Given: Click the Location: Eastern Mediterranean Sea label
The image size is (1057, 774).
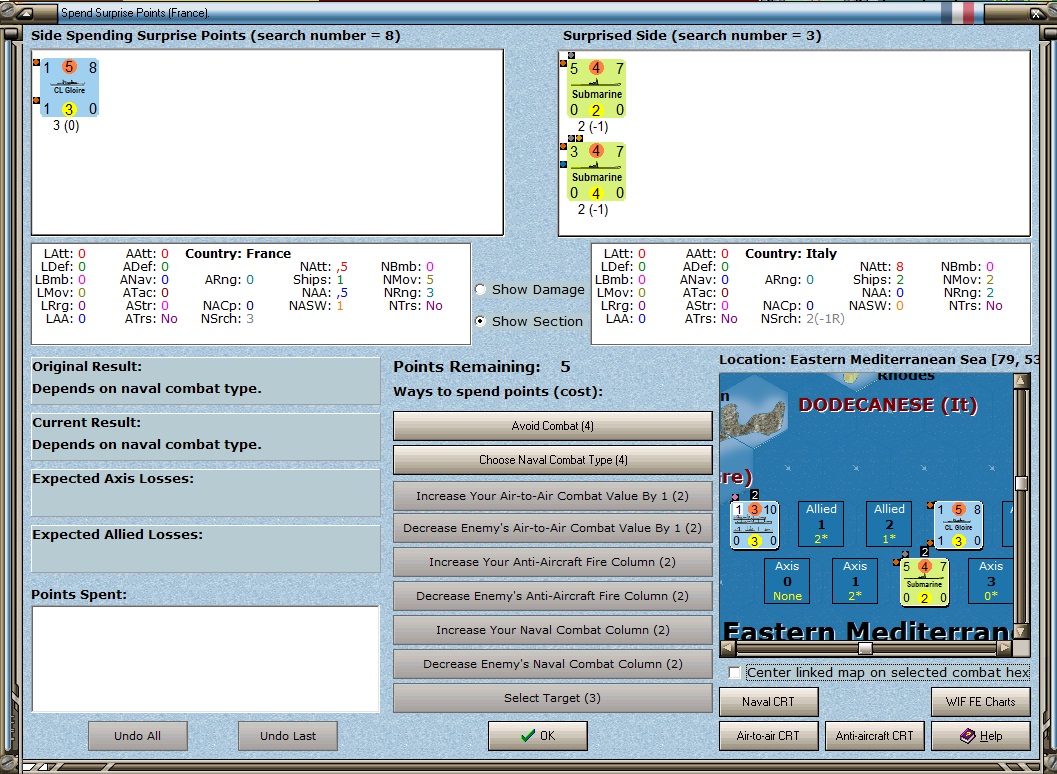Looking at the screenshot, I should point(879,359).
